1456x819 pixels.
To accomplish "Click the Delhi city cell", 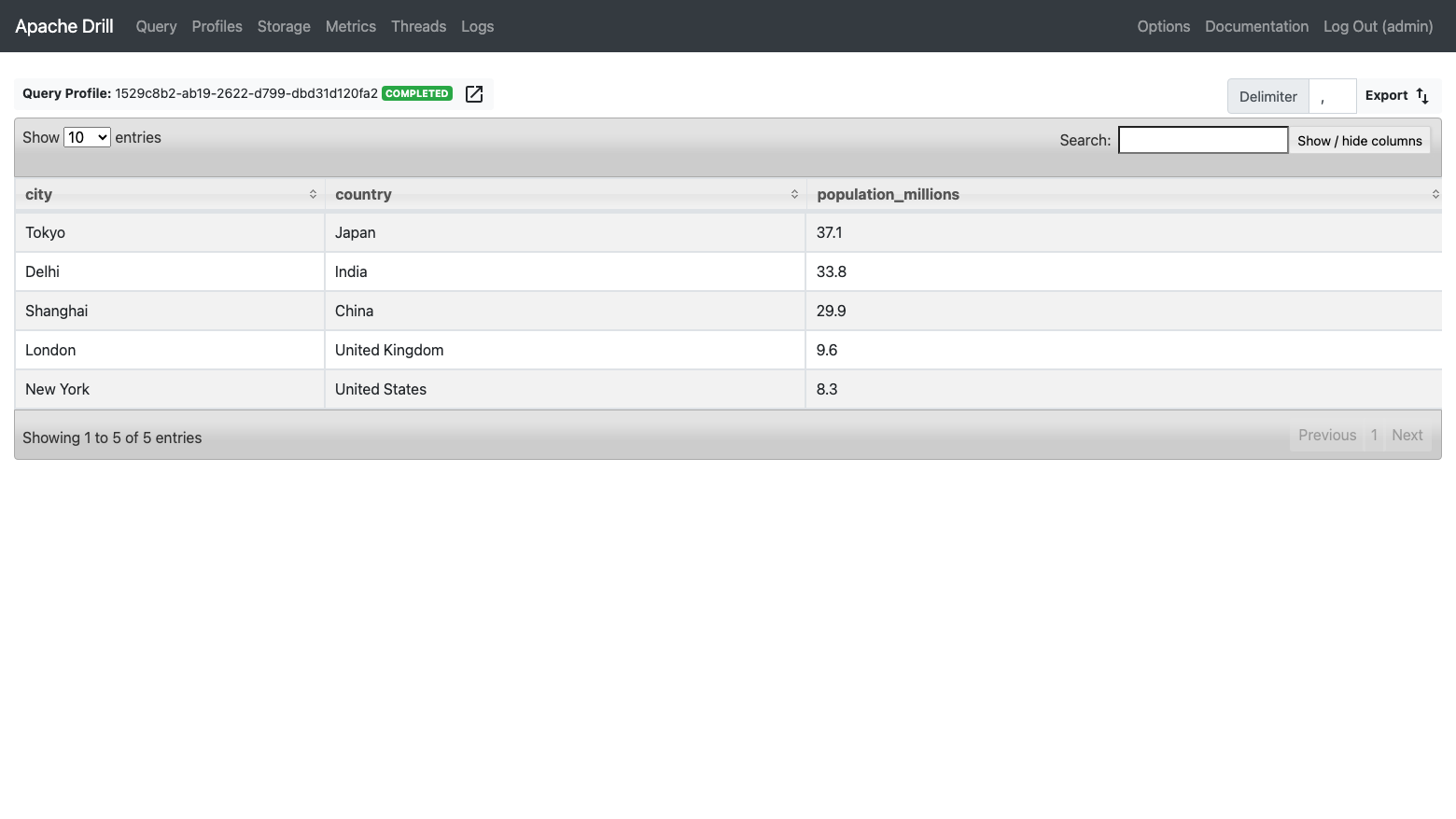I will click(x=170, y=271).
